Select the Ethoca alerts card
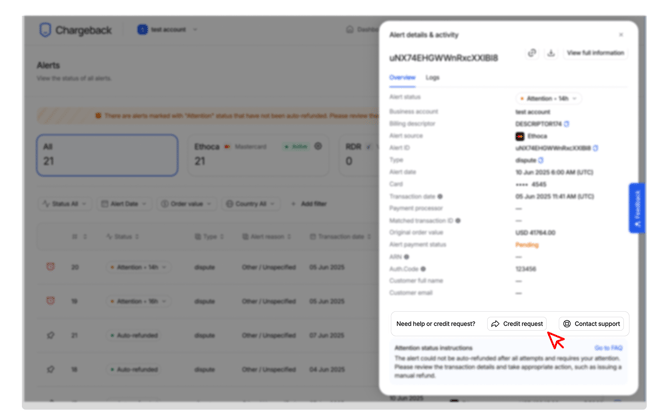The width and height of the screenshot is (670, 418). 258,155
